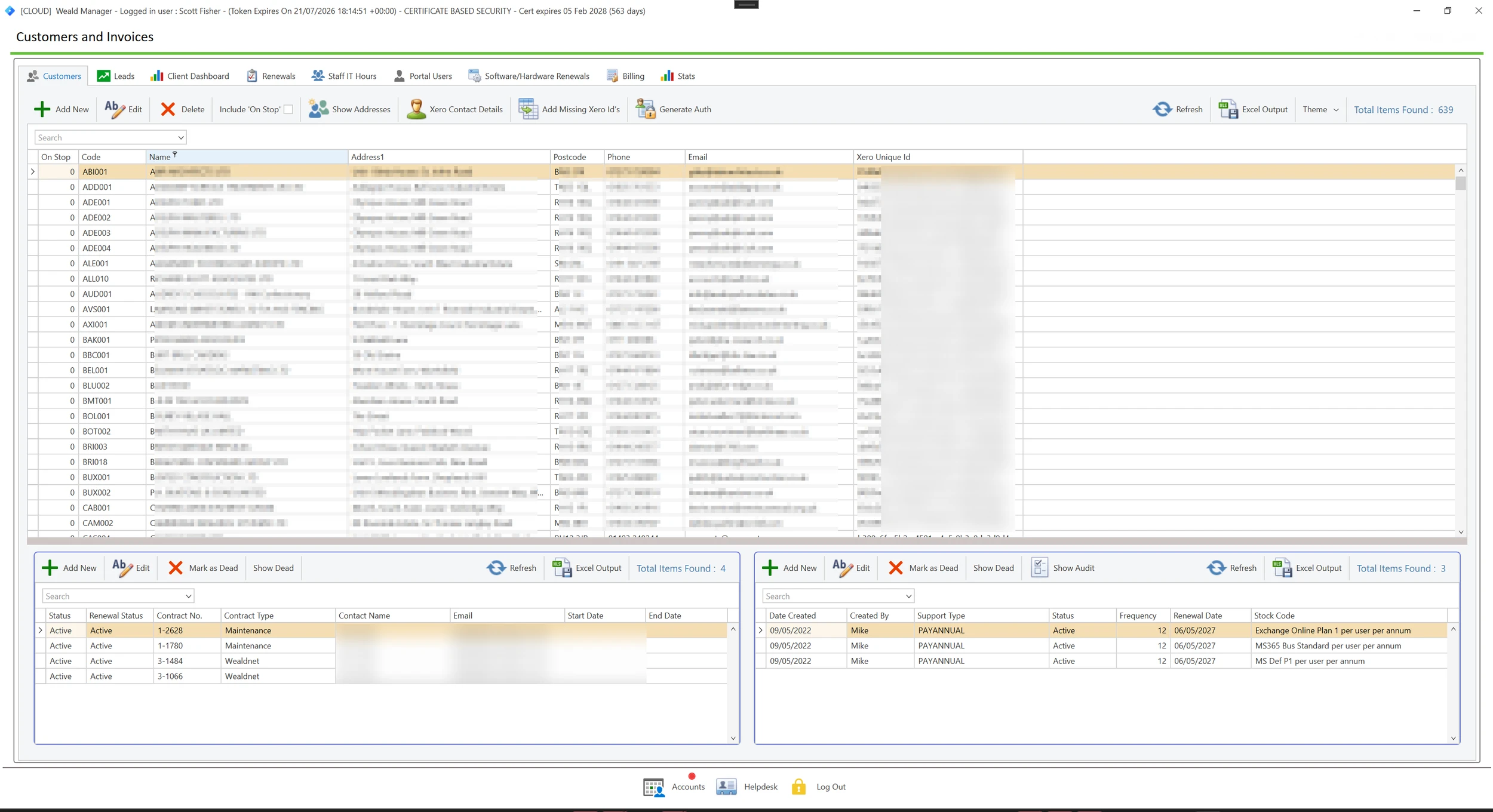The width and height of the screenshot is (1493, 812).
Task: Open the contracts panel Search dropdown arrow
Action: [188, 596]
